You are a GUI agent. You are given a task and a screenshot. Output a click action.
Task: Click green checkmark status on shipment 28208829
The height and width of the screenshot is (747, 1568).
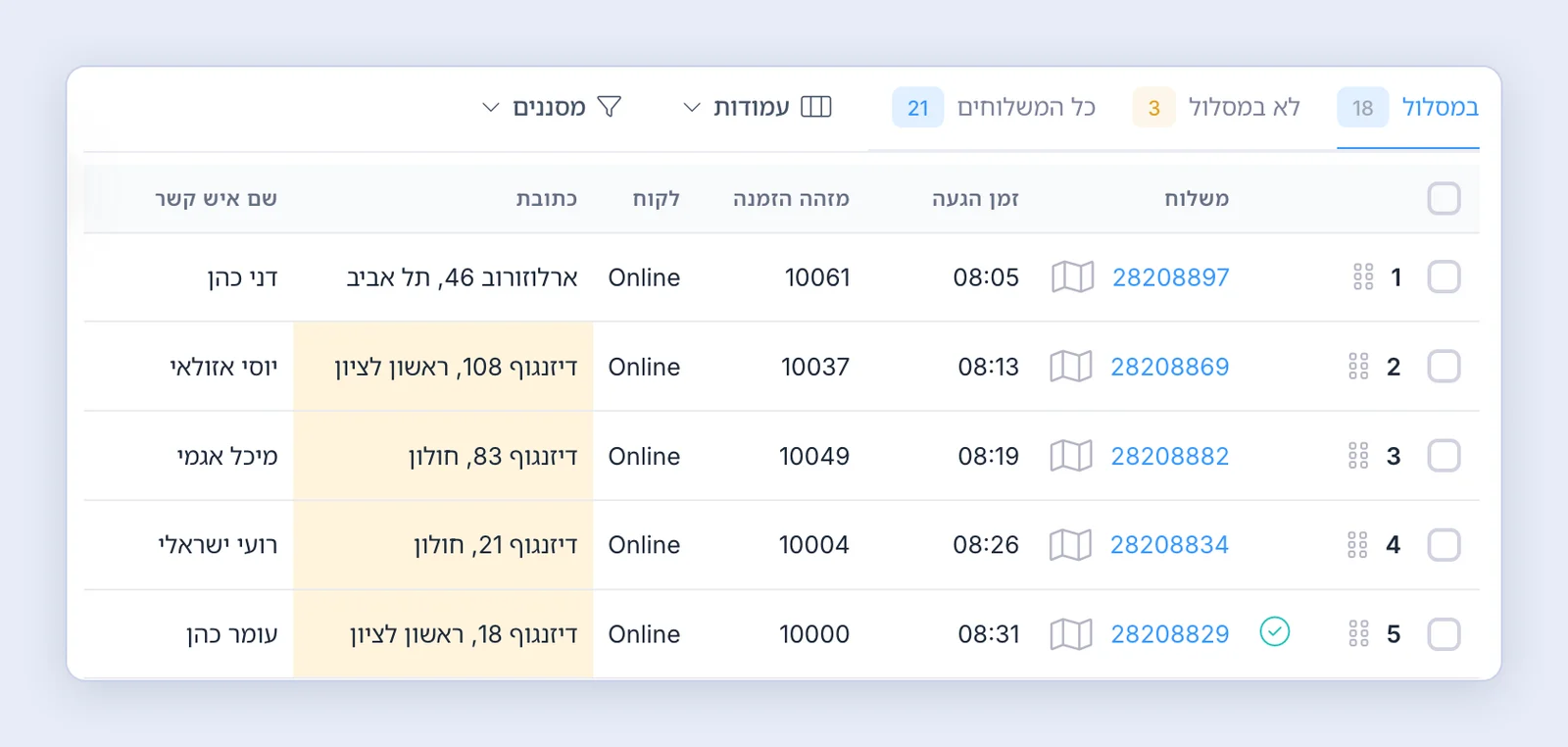point(1274,632)
